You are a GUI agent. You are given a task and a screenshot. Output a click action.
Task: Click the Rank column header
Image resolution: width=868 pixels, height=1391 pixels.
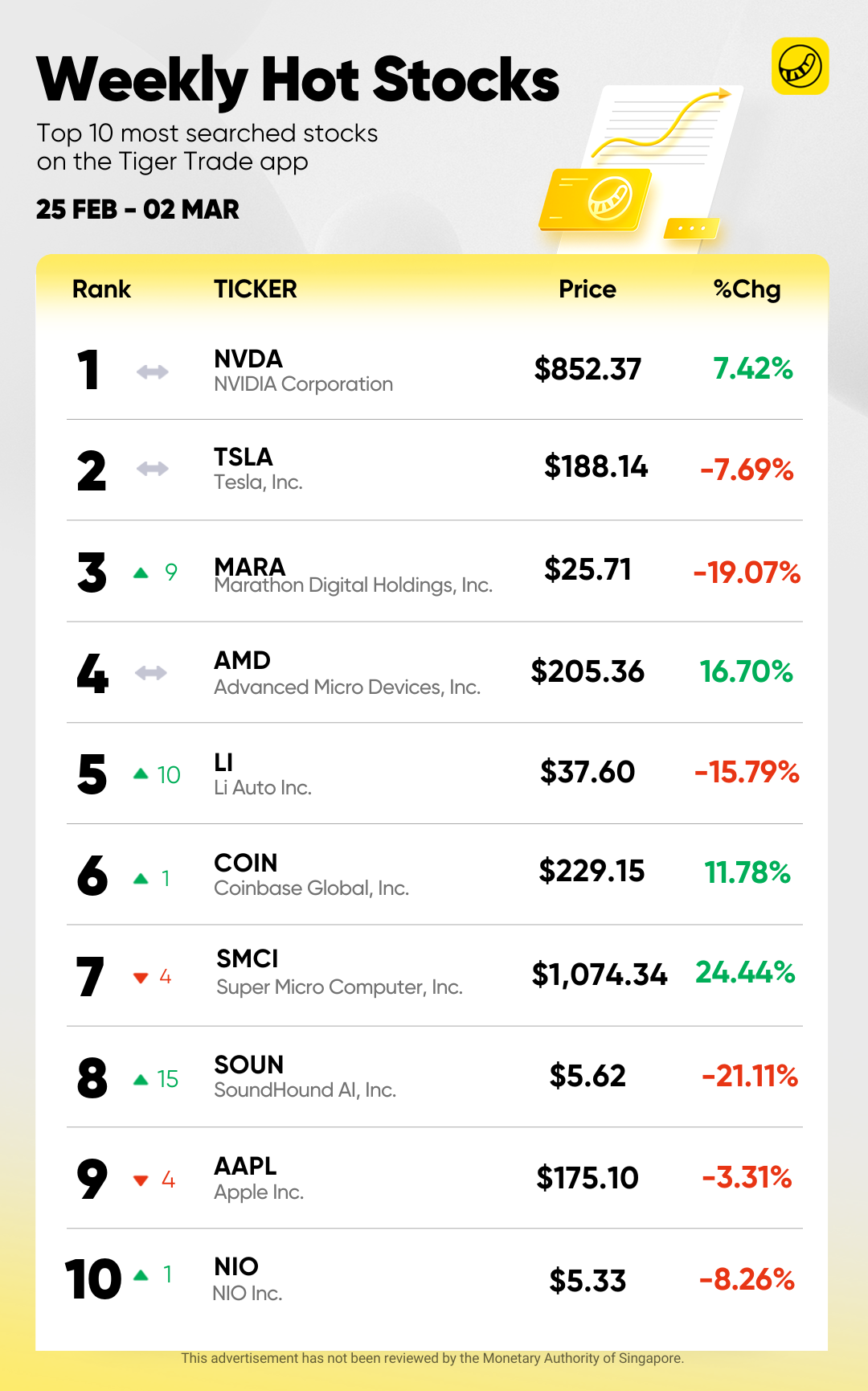coord(101,289)
